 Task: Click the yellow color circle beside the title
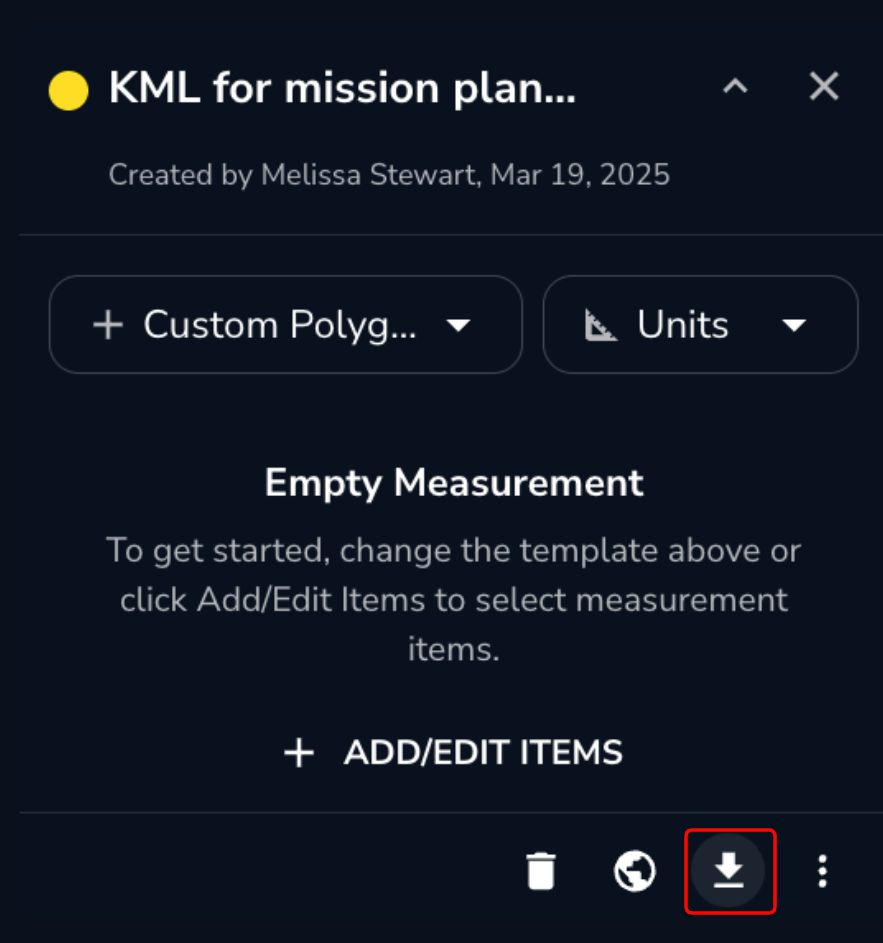pyautogui.click(x=69, y=91)
